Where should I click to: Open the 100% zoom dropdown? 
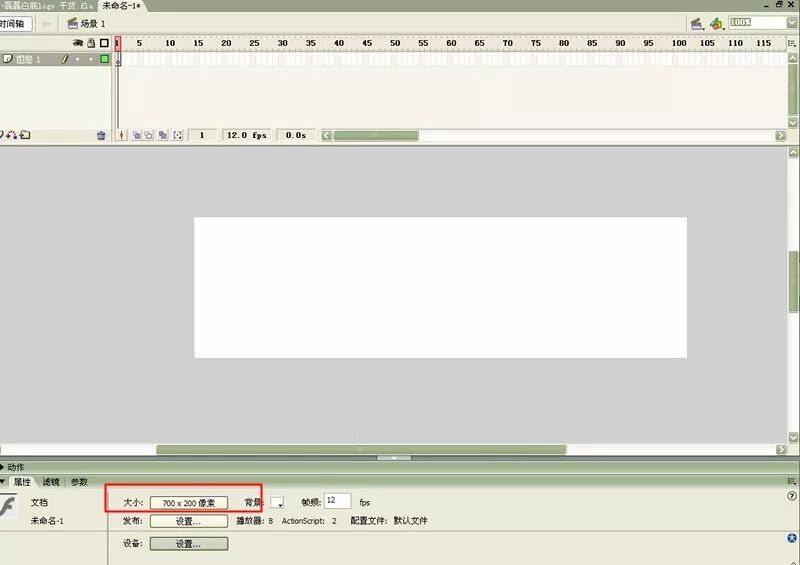792,22
